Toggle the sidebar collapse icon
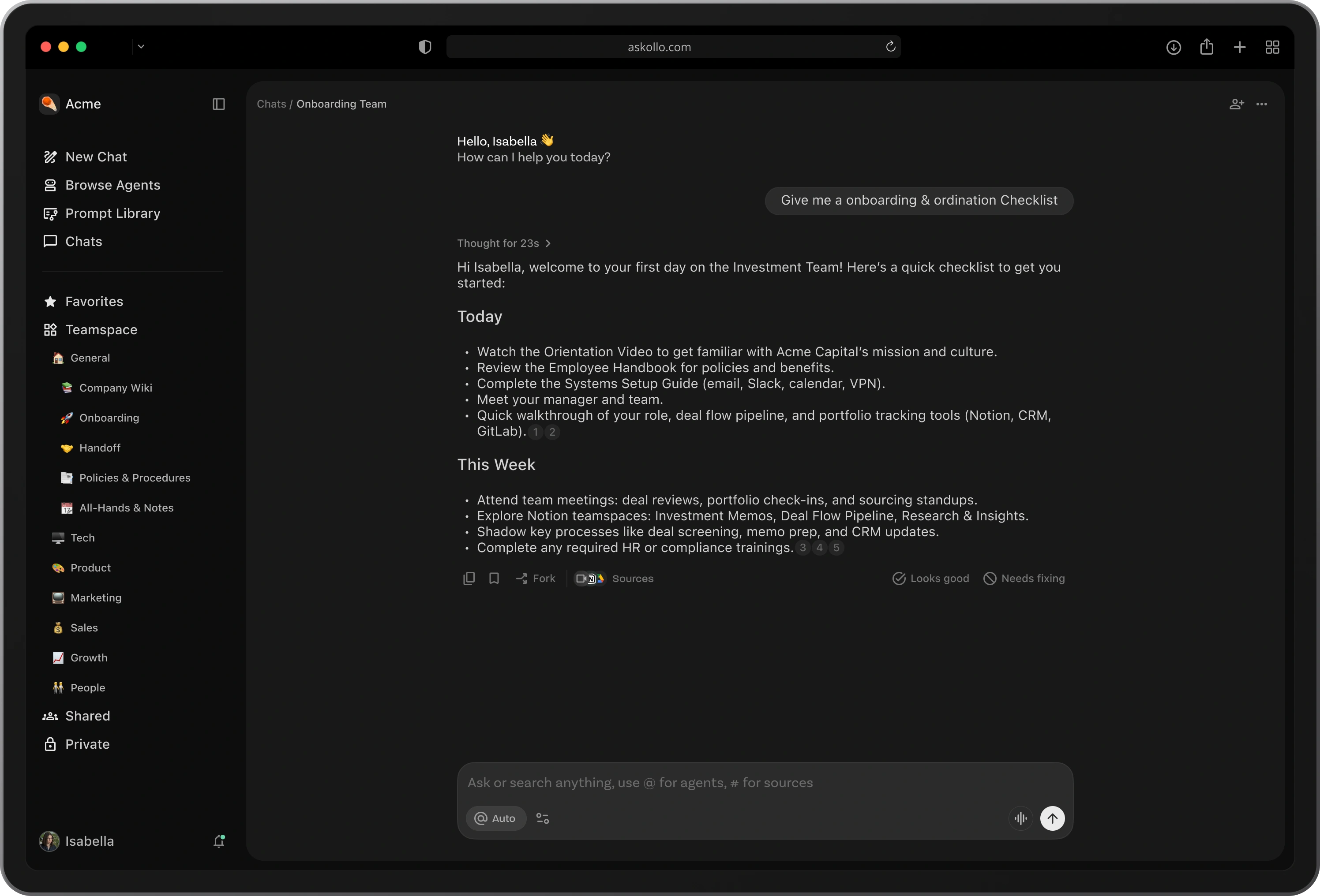 click(219, 104)
